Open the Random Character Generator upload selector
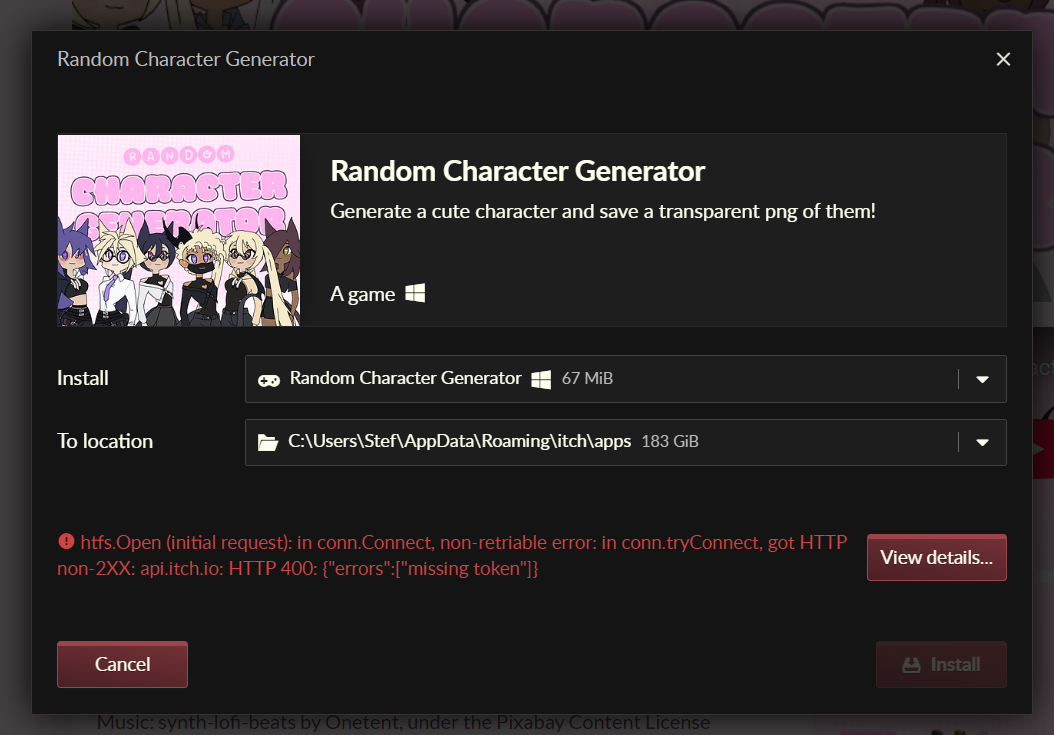Screen dimensions: 1054x735 (625, 379)
